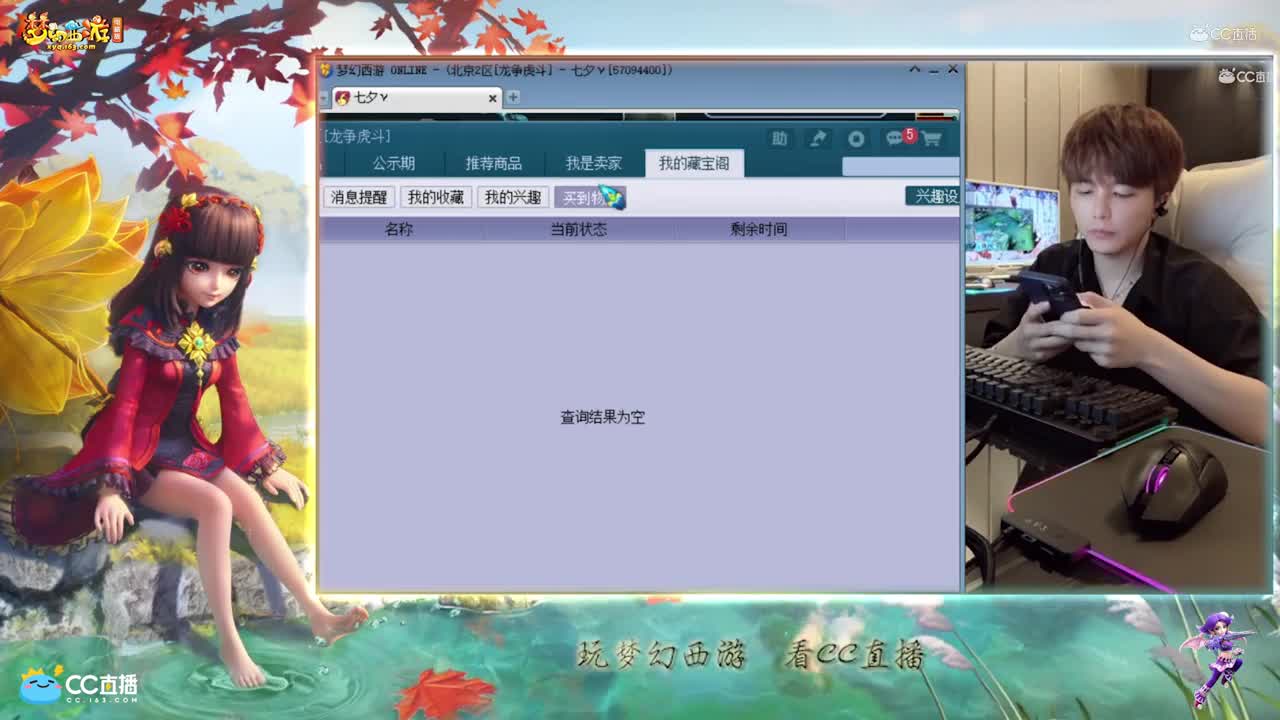The image size is (1280, 720).
Task: Click the share arrow icon
Action: (x=818, y=139)
